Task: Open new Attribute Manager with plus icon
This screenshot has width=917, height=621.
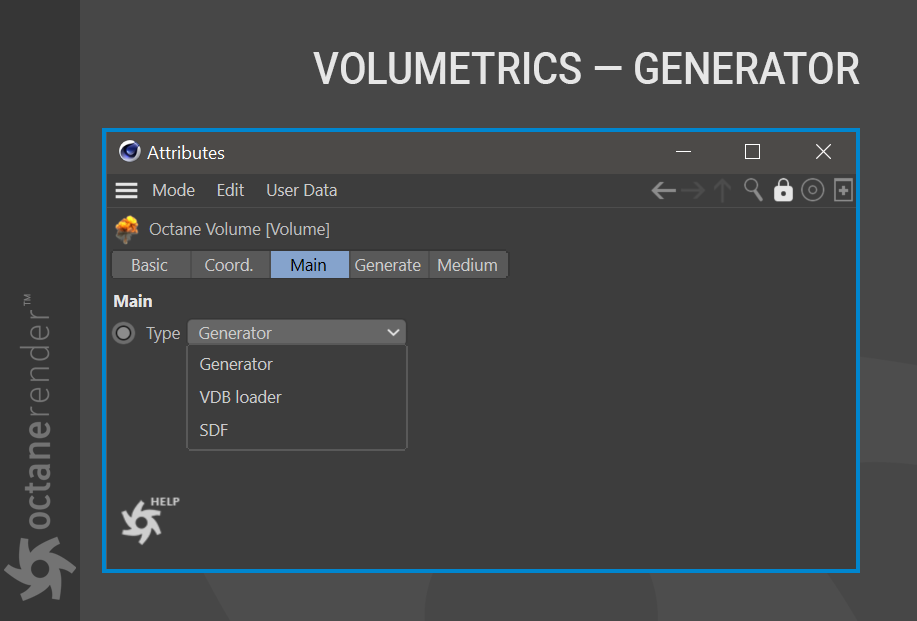Action: (843, 190)
